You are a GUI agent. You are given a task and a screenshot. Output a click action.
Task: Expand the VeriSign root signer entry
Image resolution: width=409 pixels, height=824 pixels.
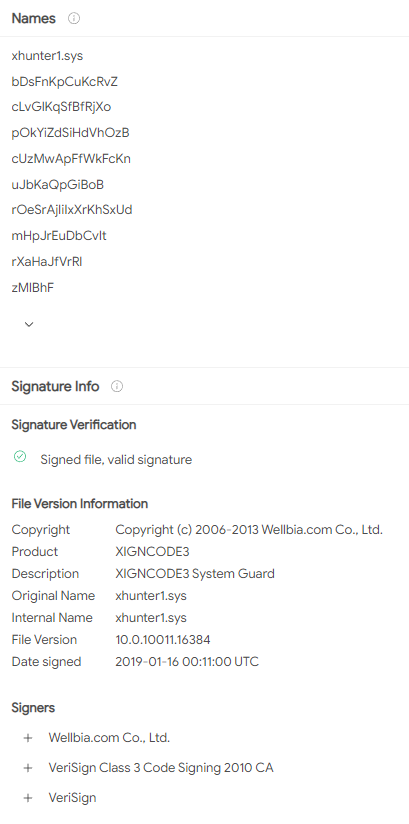28,798
